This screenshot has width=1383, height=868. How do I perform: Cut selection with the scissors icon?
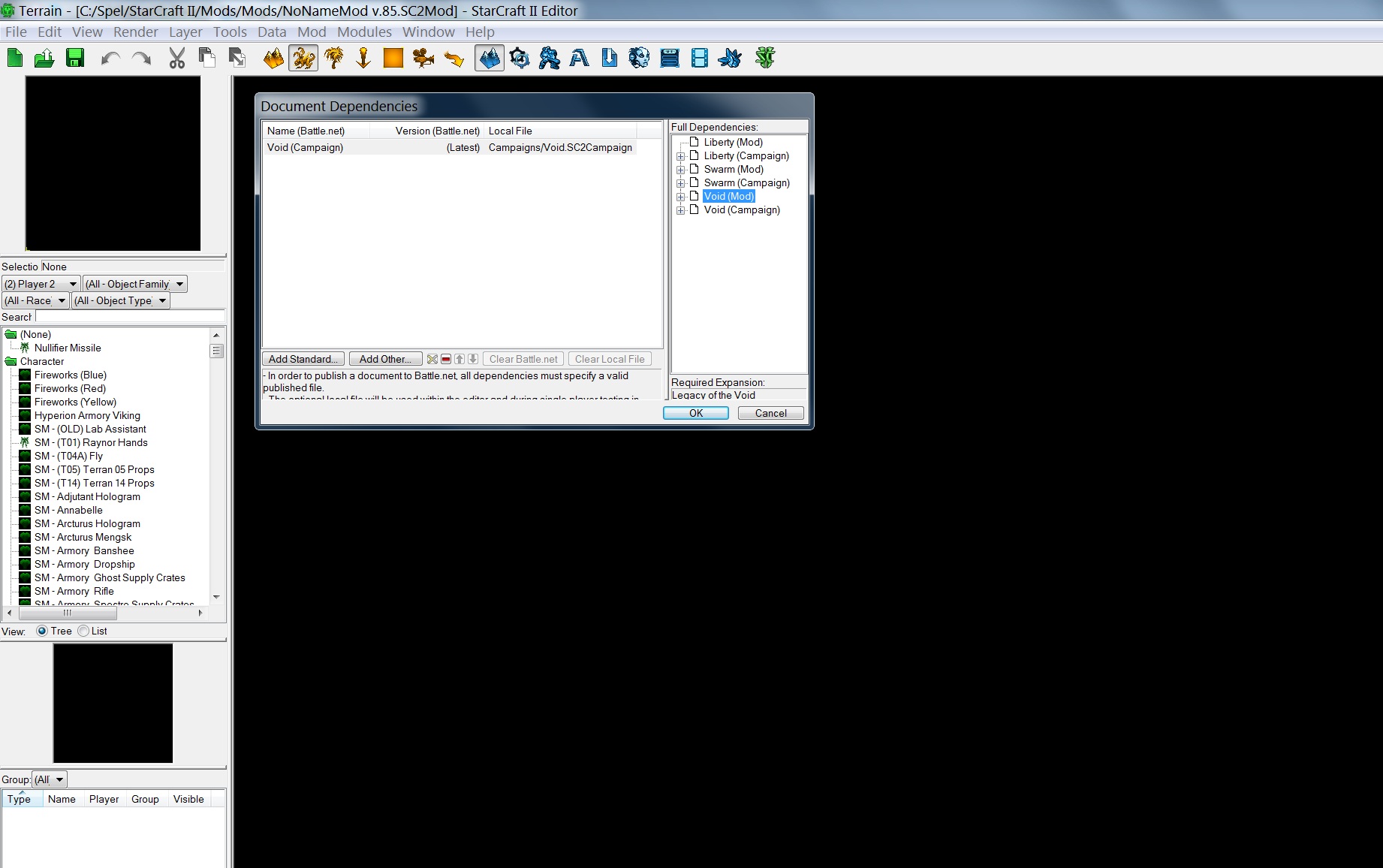(177, 58)
